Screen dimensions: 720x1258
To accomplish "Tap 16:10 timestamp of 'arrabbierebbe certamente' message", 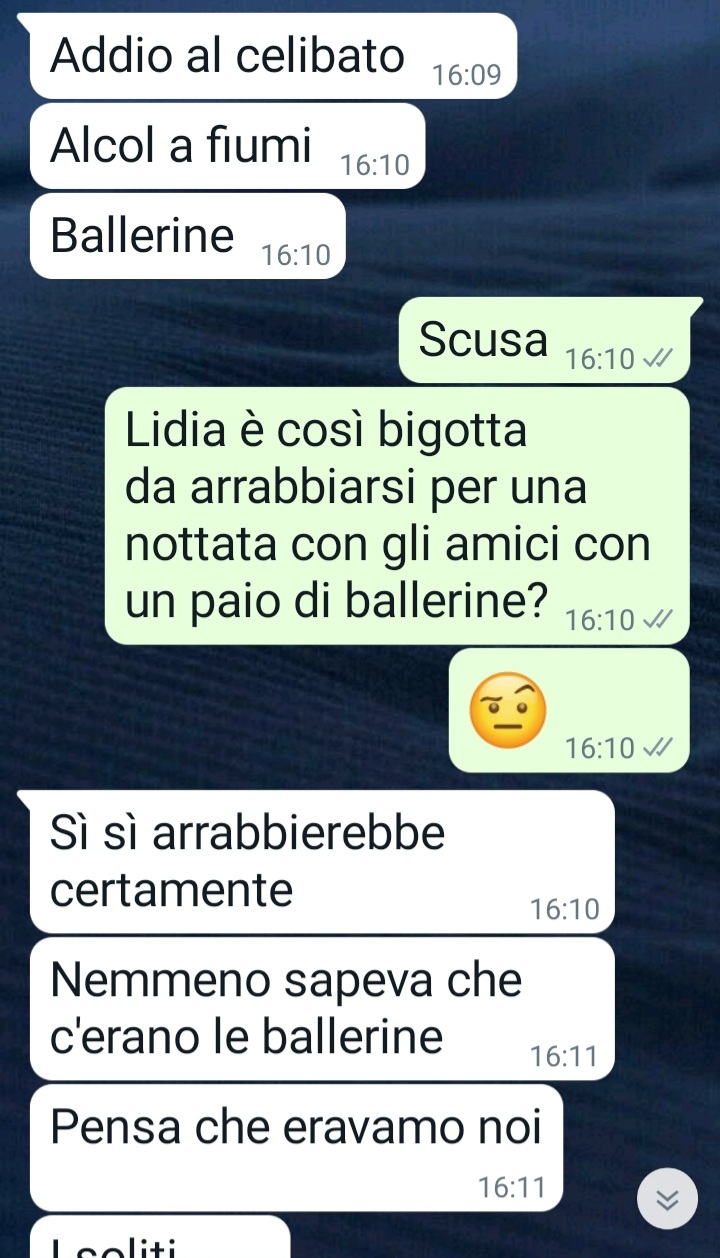I will [x=564, y=910].
